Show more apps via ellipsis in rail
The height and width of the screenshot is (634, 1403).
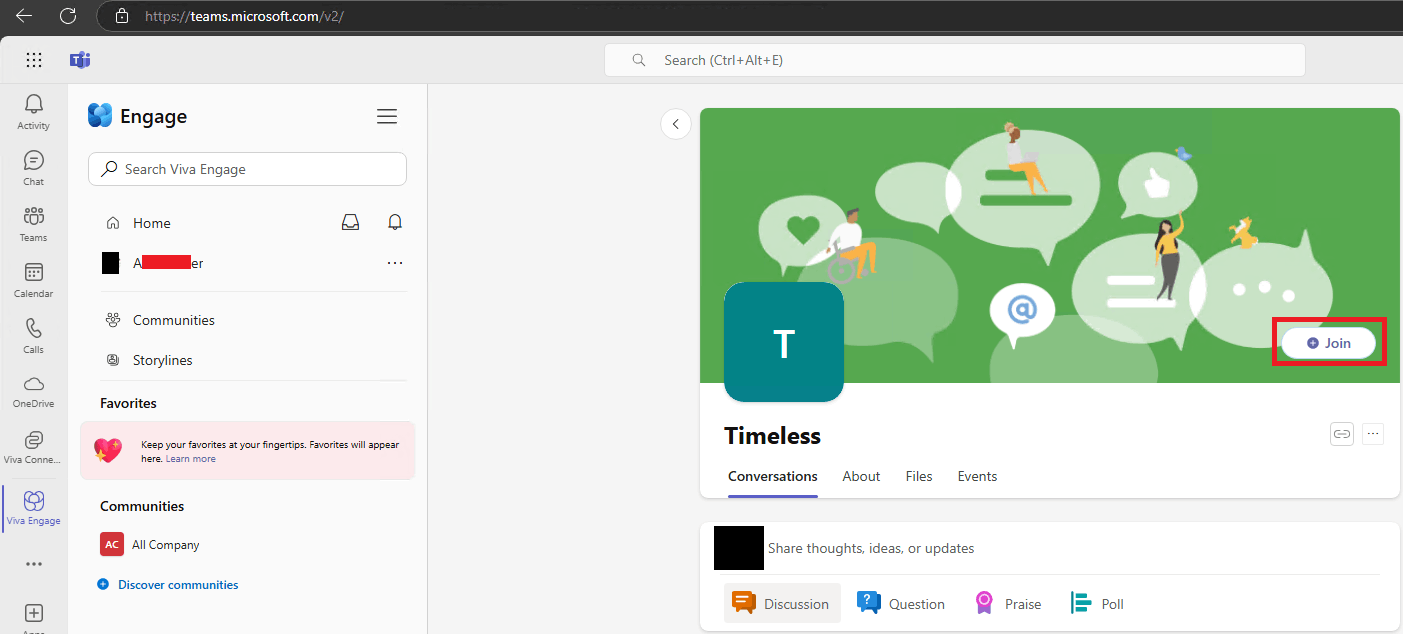click(34, 564)
